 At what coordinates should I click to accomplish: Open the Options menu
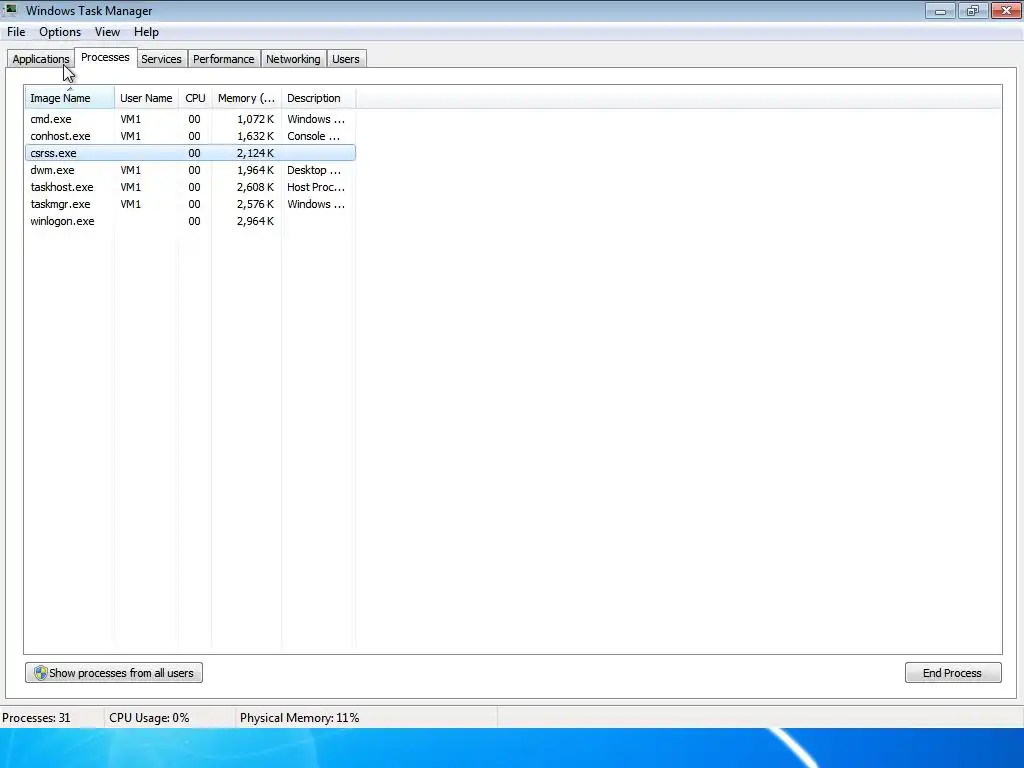pos(60,32)
